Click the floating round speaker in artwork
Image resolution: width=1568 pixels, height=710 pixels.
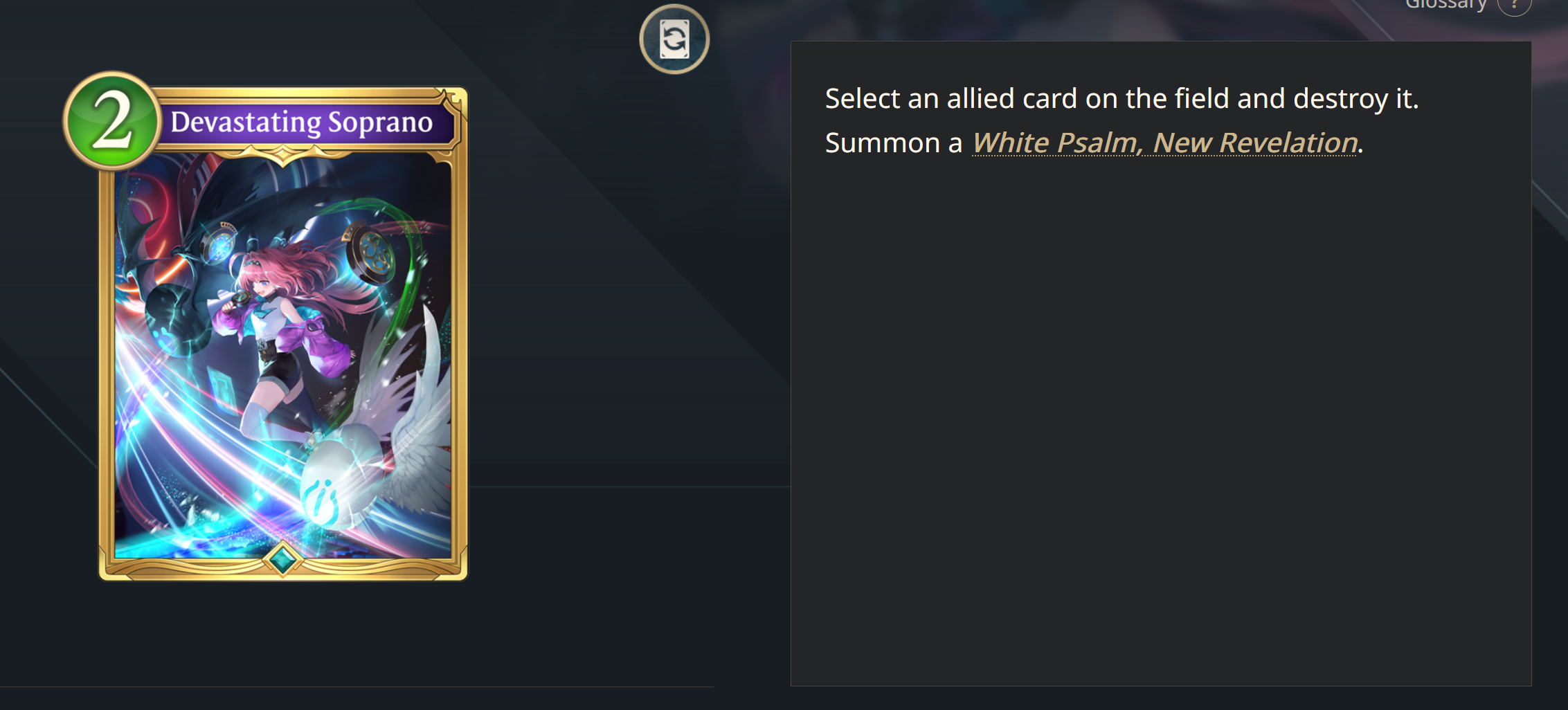tap(371, 253)
